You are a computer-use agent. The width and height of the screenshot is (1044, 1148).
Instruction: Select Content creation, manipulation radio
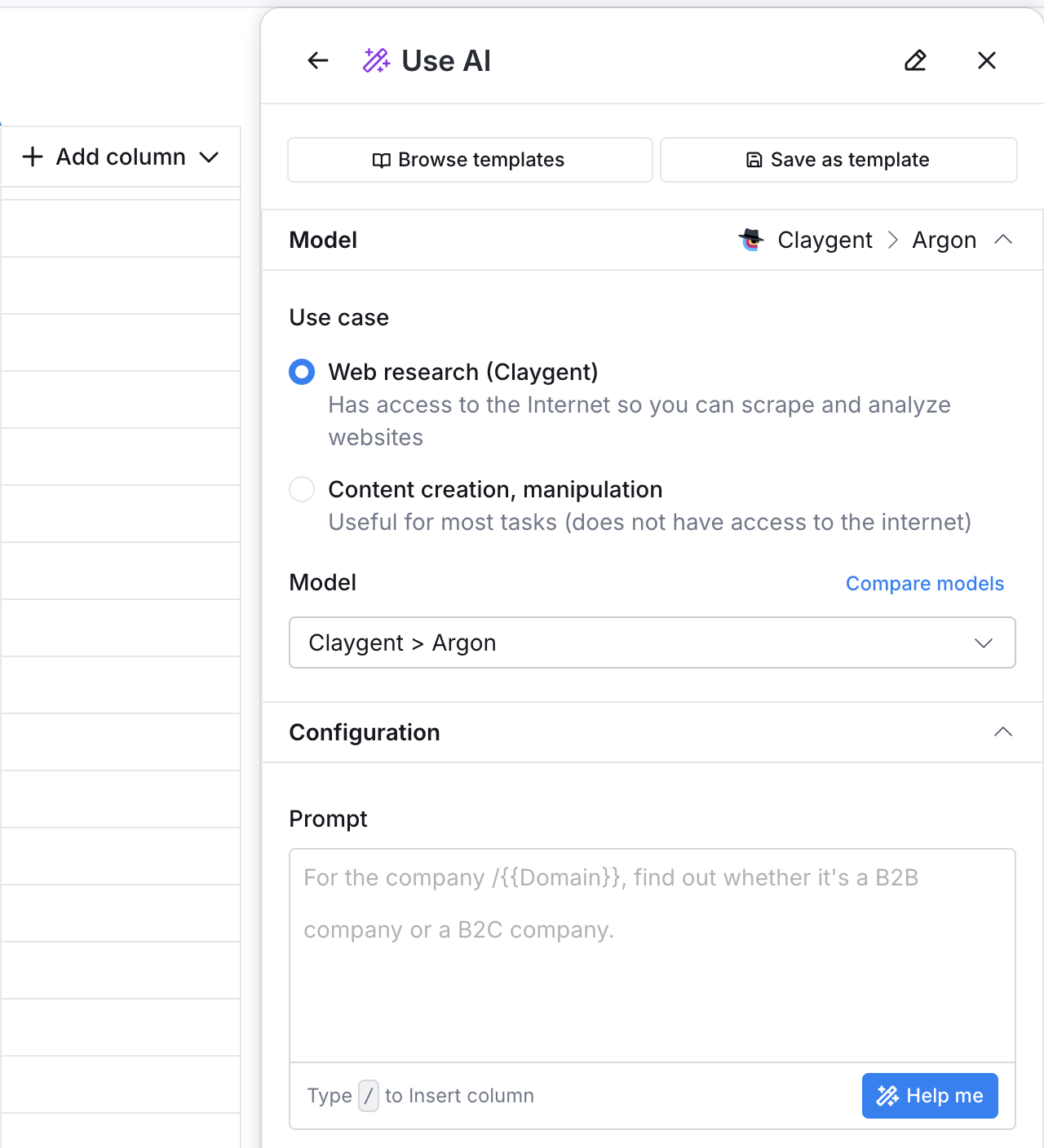(x=302, y=489)
